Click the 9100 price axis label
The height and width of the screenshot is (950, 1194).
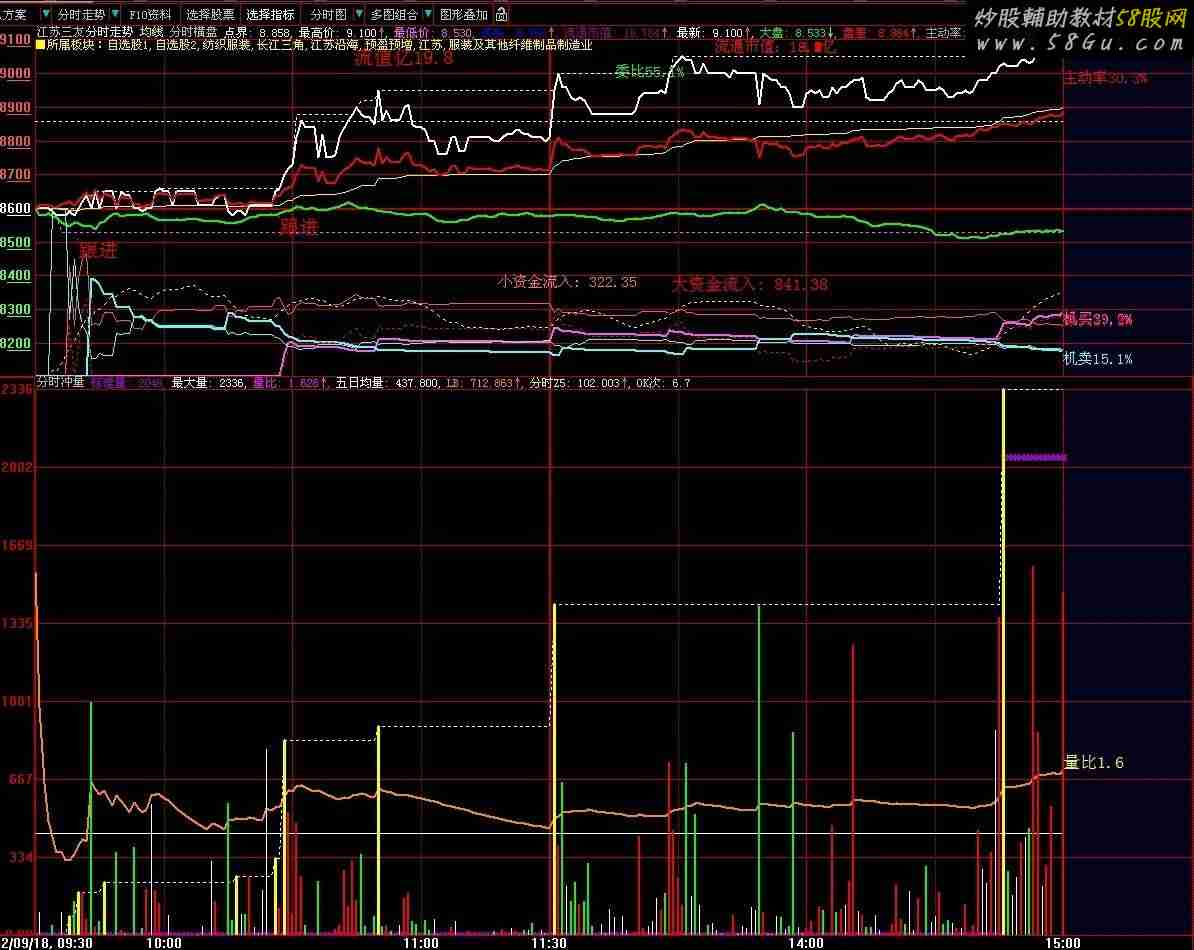tap(15, 39)
